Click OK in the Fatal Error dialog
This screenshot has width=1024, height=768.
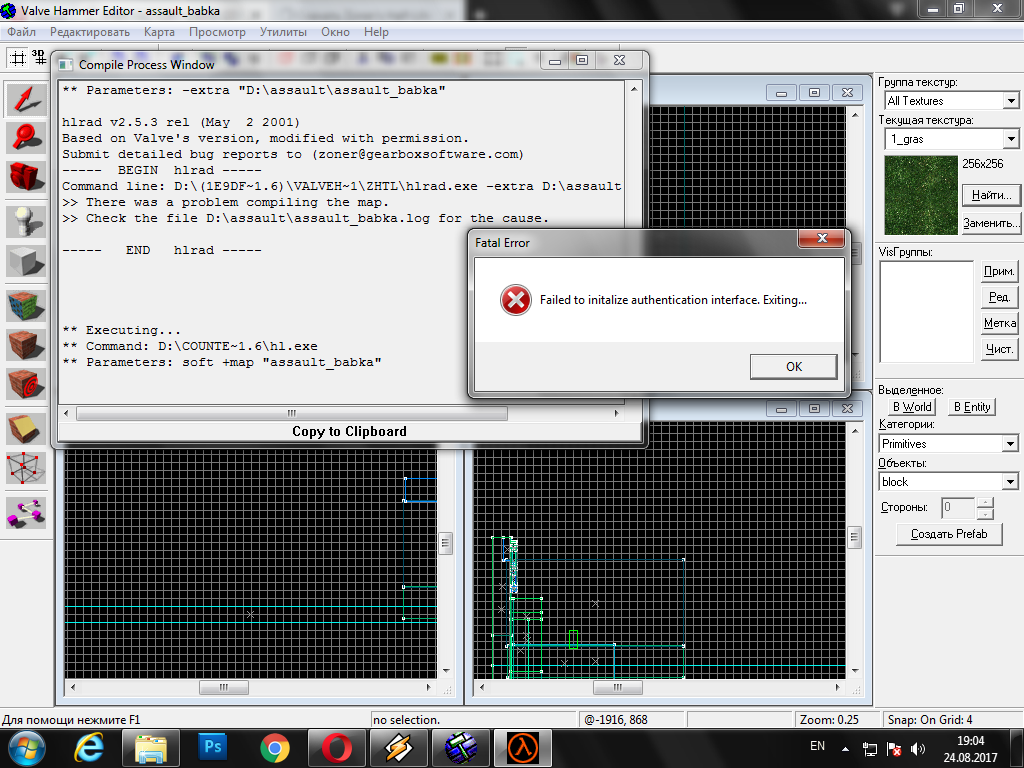(x=793, y=367)
